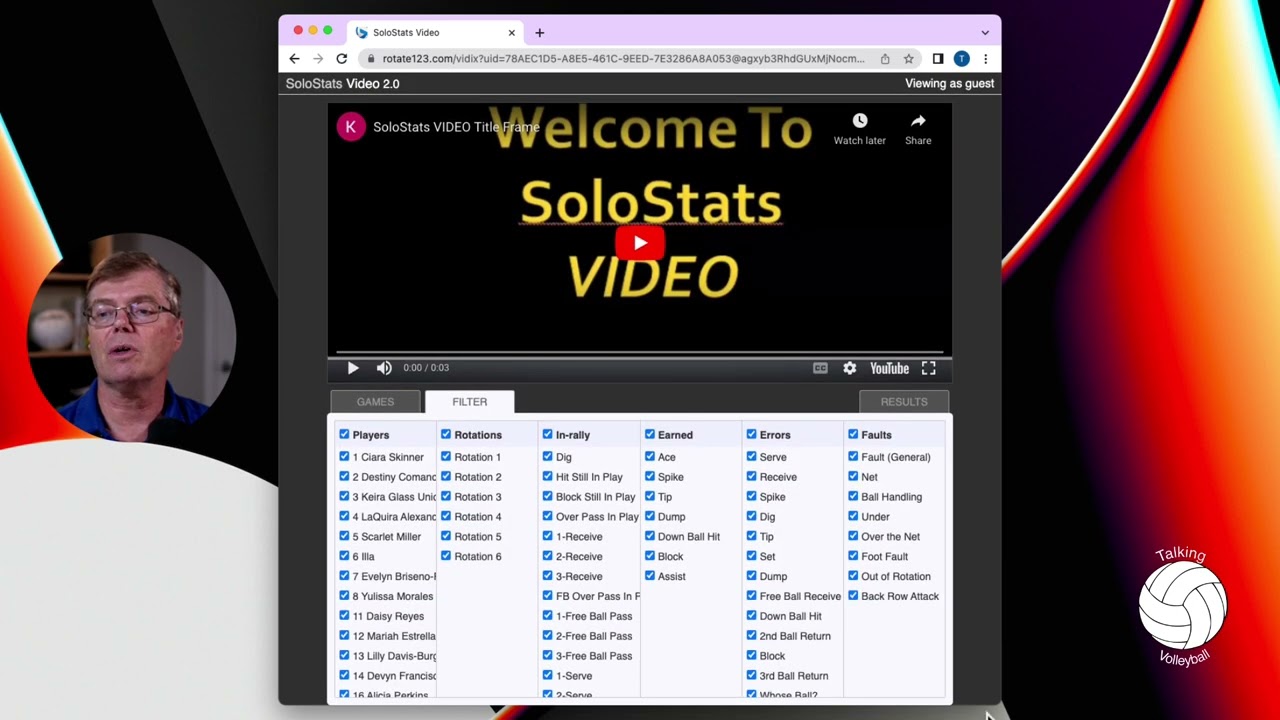Uncheck the Dig in-rally checkbox
1280x720 pixels.
(547, 456)
